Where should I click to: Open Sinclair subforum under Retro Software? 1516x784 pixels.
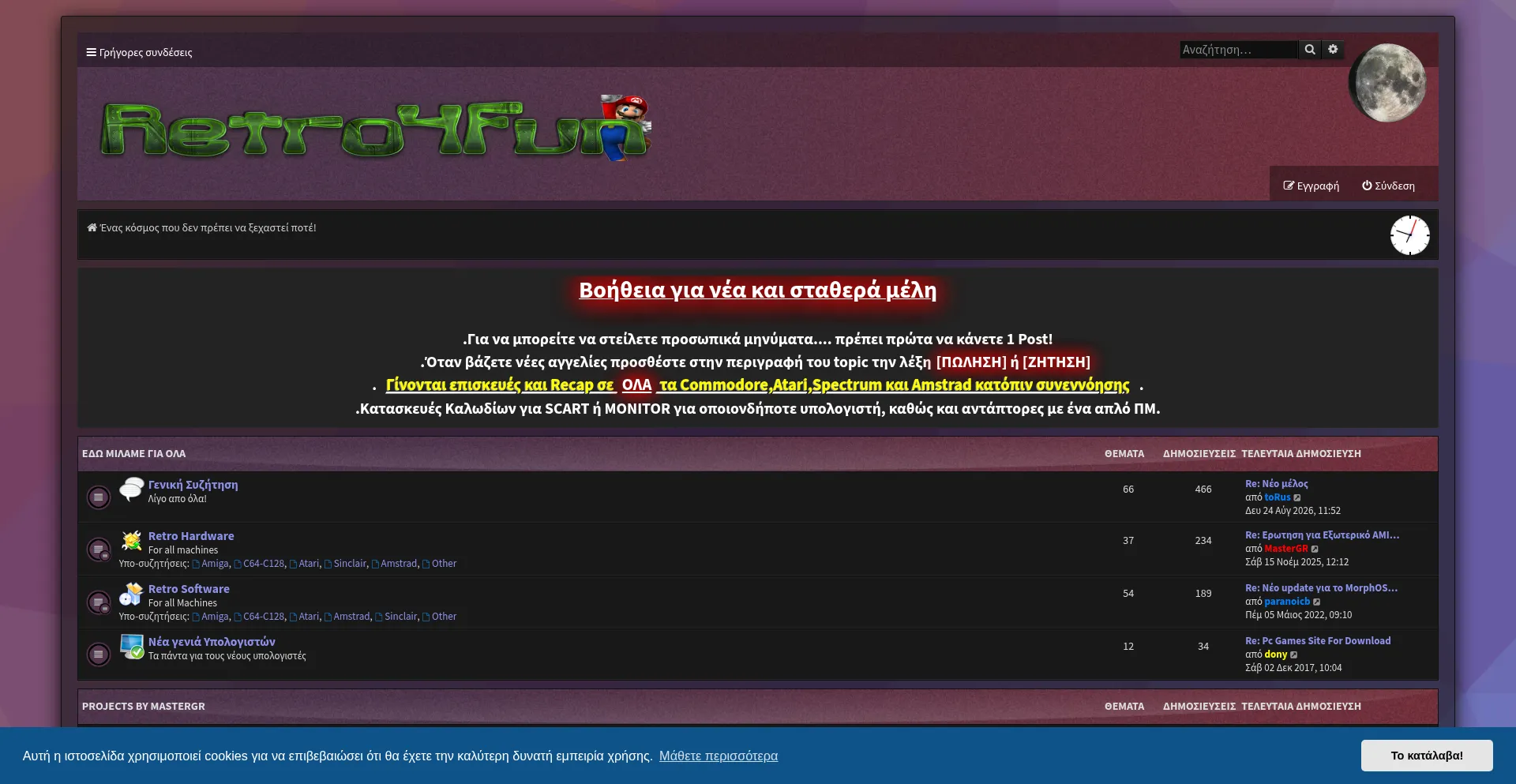pos(396,617)
